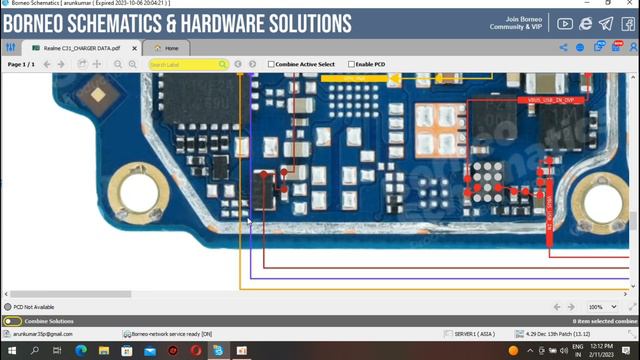Click the Page 1 / 1 indicator
The height and width of the screenshot is (360, 640).
21,64
